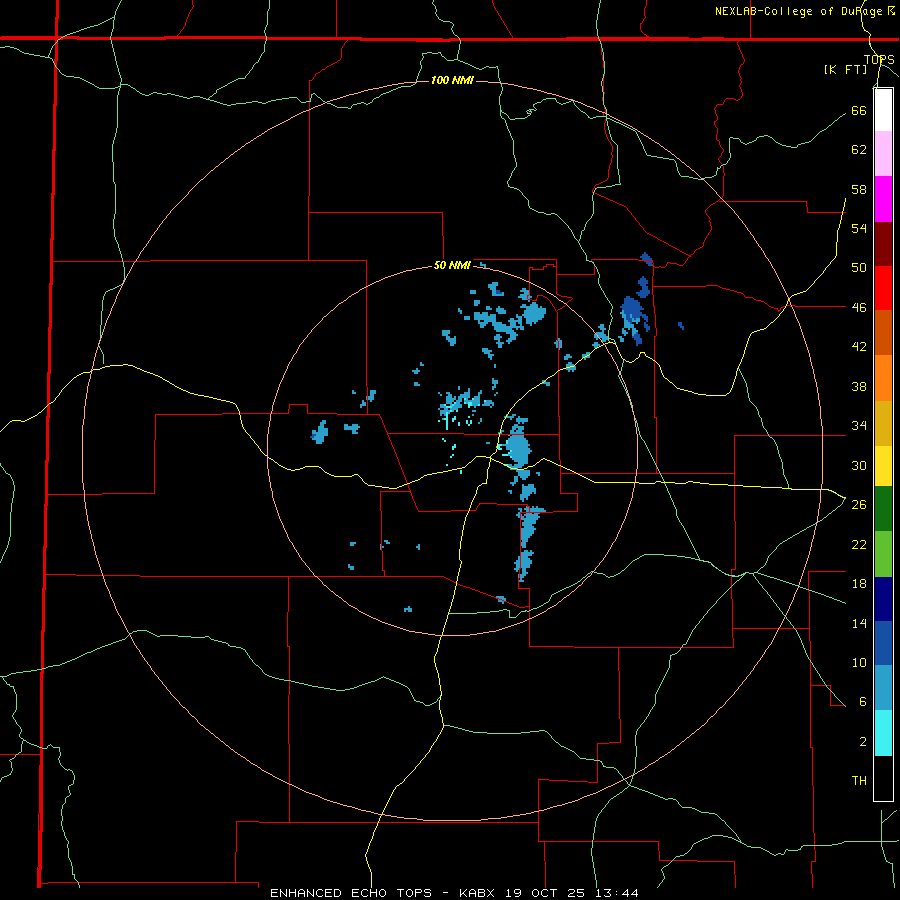Screen dimensions: 900x900
Task: Click the "66" scale label
Action: pos(859,110)
